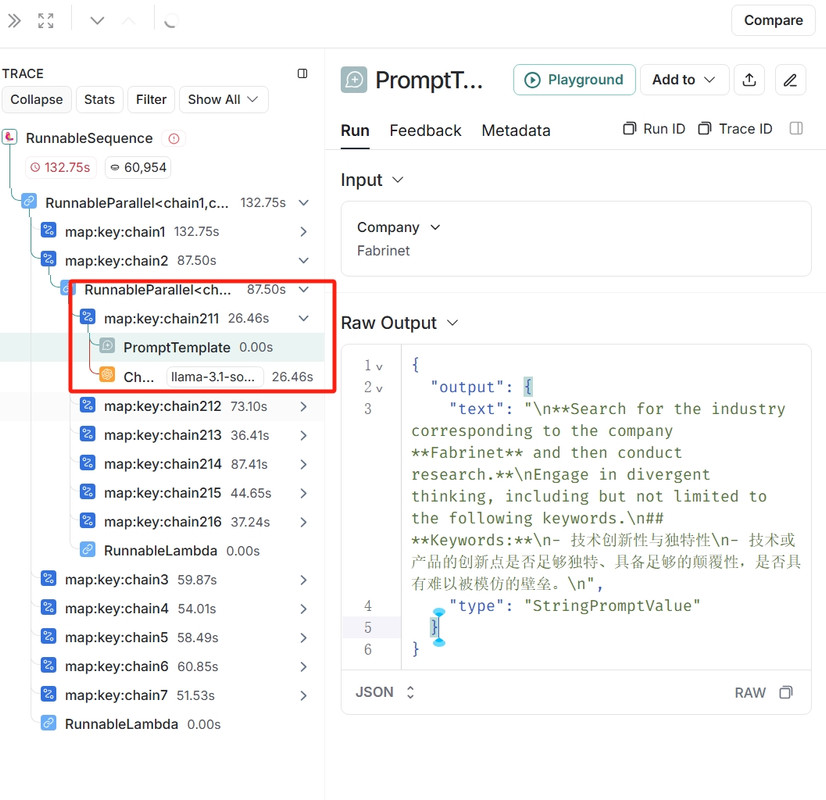Copy raw output using RAW copy icon

786,692
